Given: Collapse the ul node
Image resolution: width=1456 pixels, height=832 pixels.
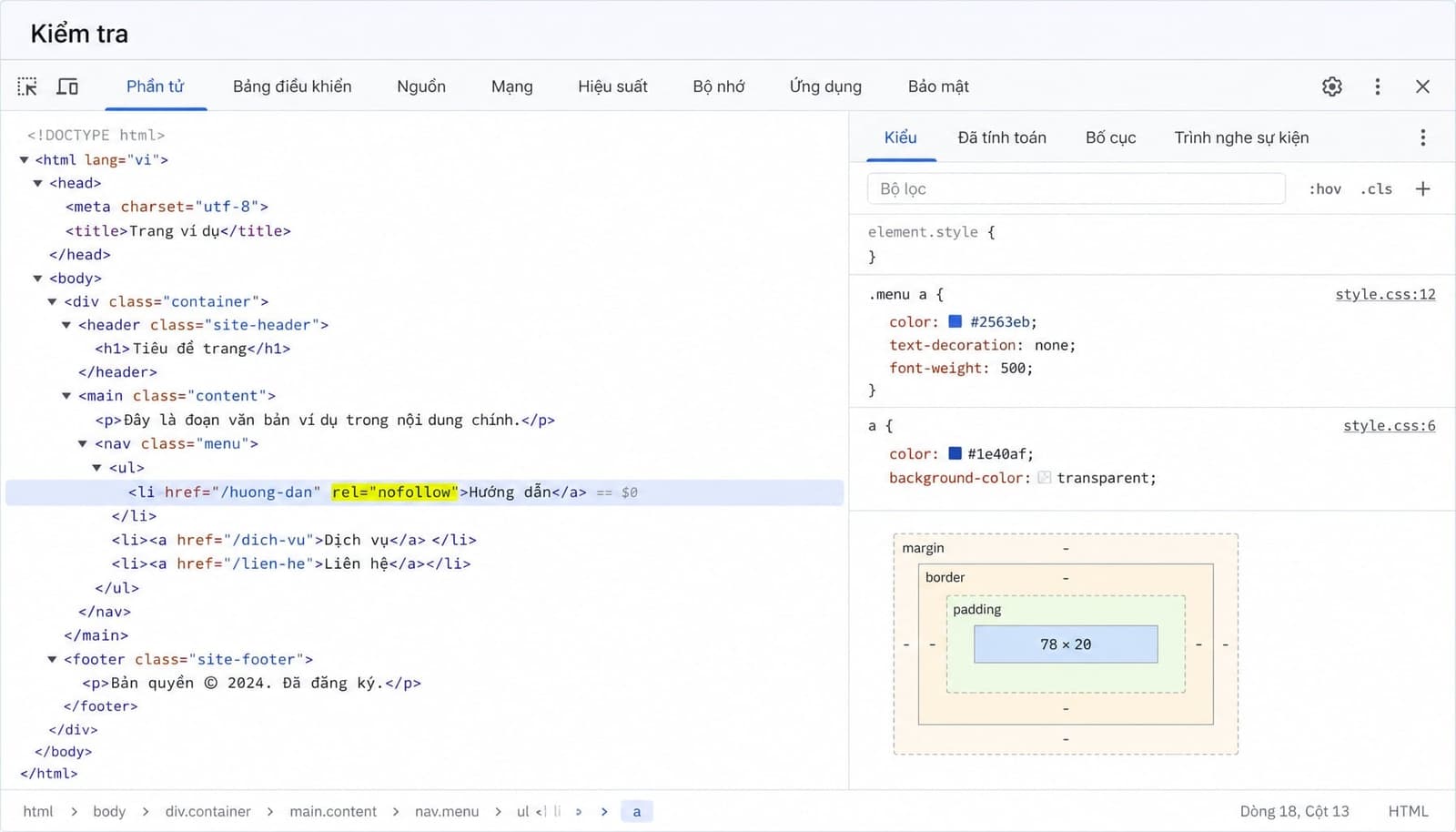Looking at the screenshot, I should click(97, 468).
